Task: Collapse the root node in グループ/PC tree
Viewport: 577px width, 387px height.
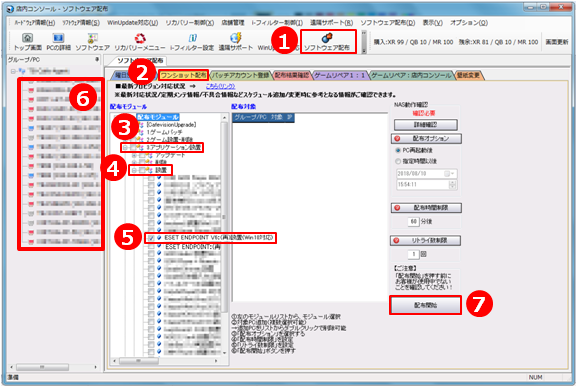Action: tap(13, 71)
